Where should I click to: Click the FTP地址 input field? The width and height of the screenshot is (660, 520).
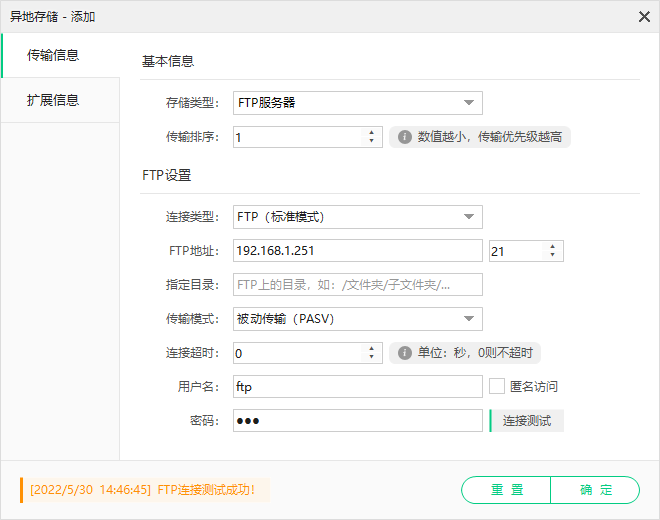pyautogui.click(x=358, y=251)
